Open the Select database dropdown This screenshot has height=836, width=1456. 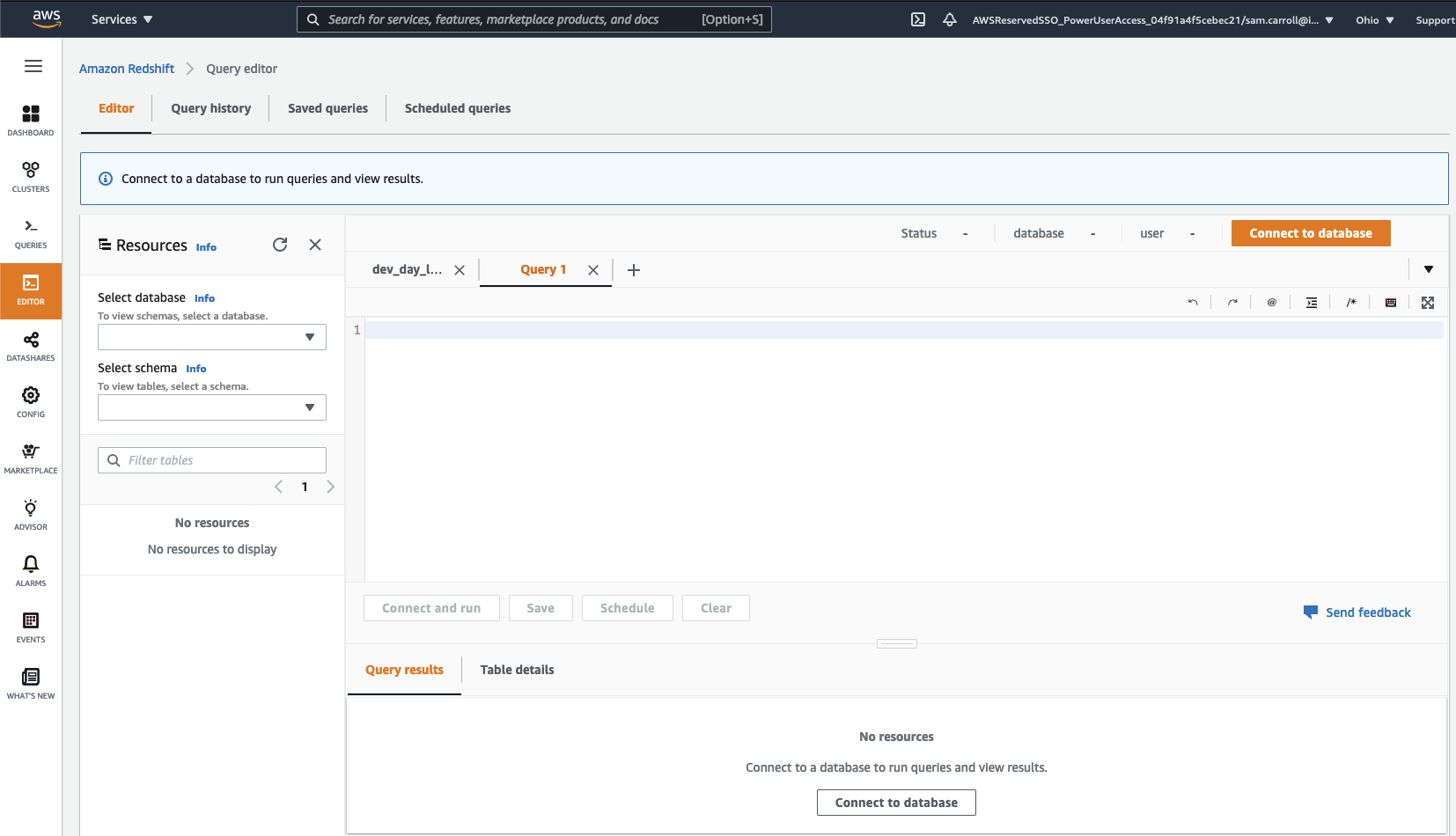212,337
